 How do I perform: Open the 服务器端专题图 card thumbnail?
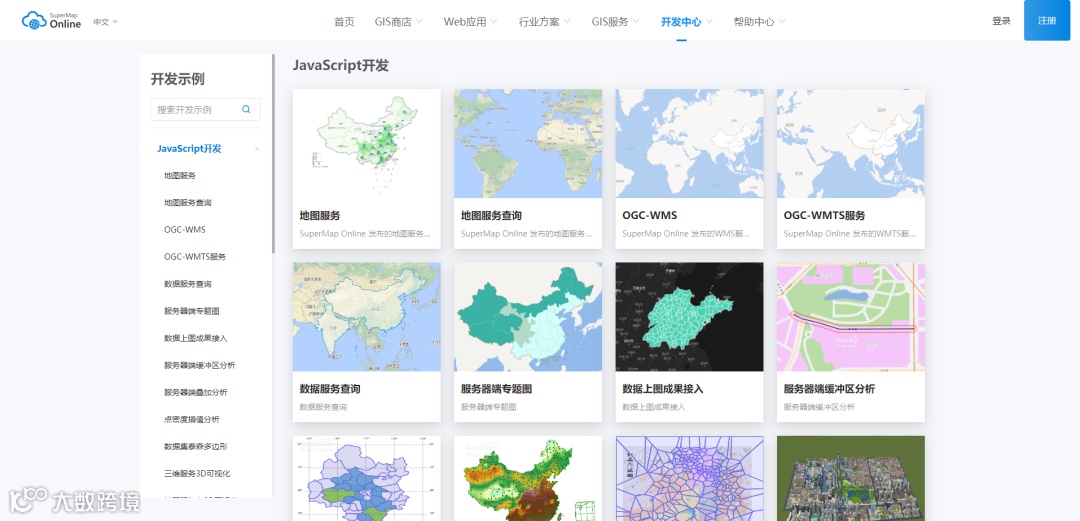tap(528, 317)
